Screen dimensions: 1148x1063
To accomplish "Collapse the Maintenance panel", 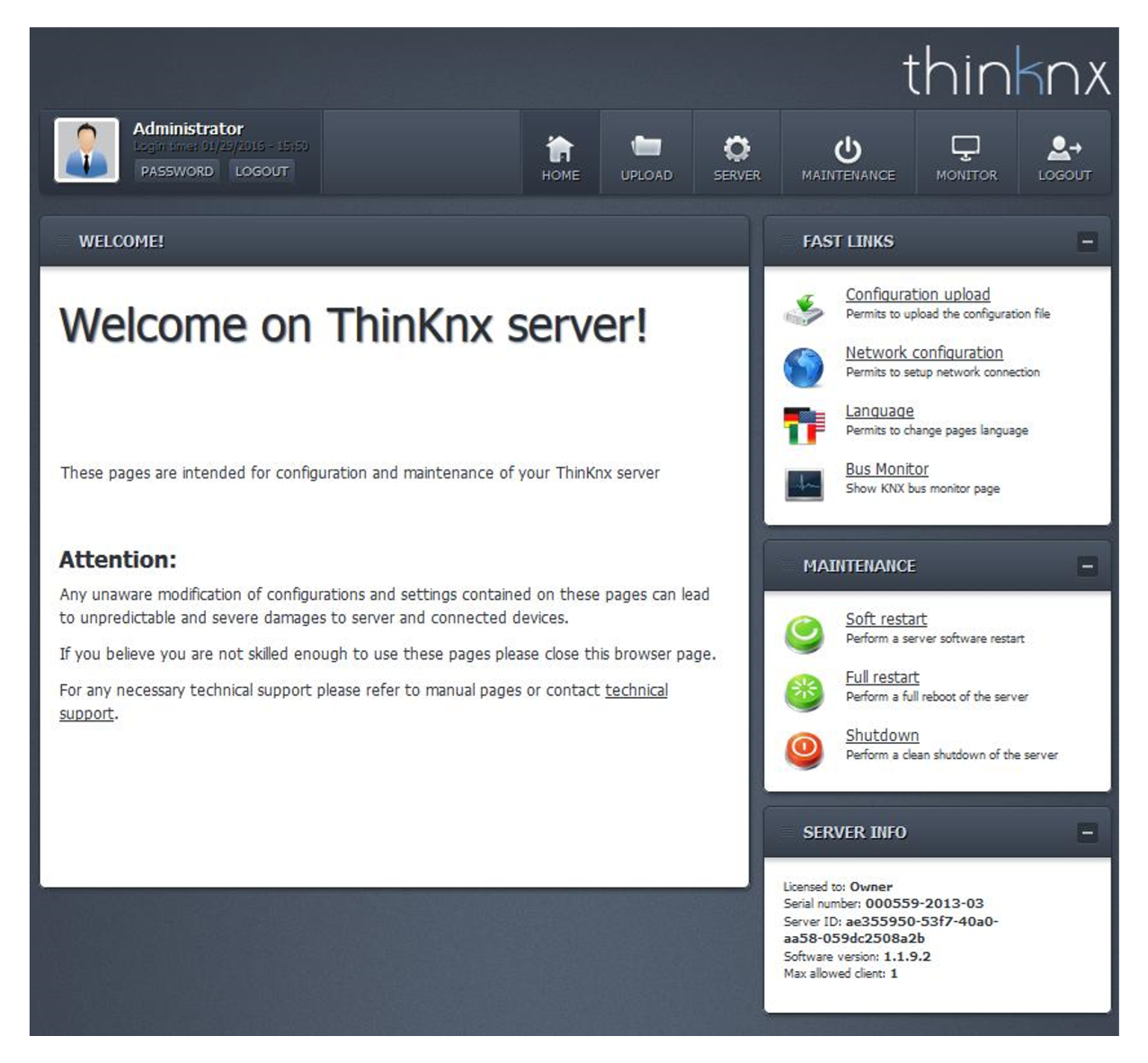I will (1087, 566).
